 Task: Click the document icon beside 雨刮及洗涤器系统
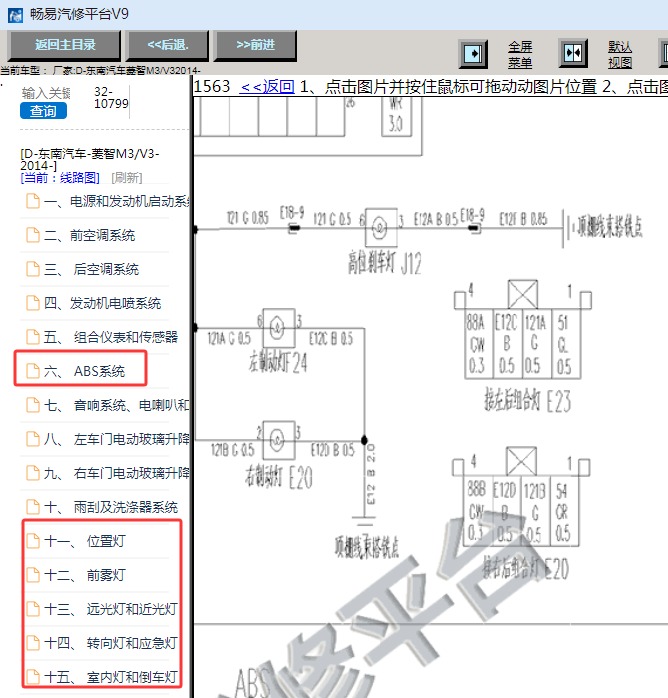[x=32, y=507]
